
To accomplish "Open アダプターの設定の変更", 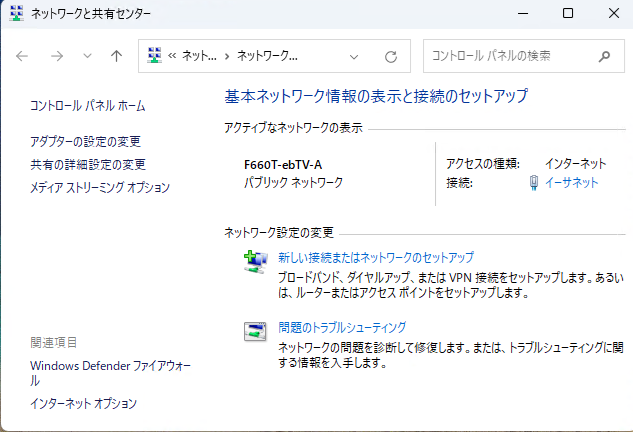I will (85, 141).
